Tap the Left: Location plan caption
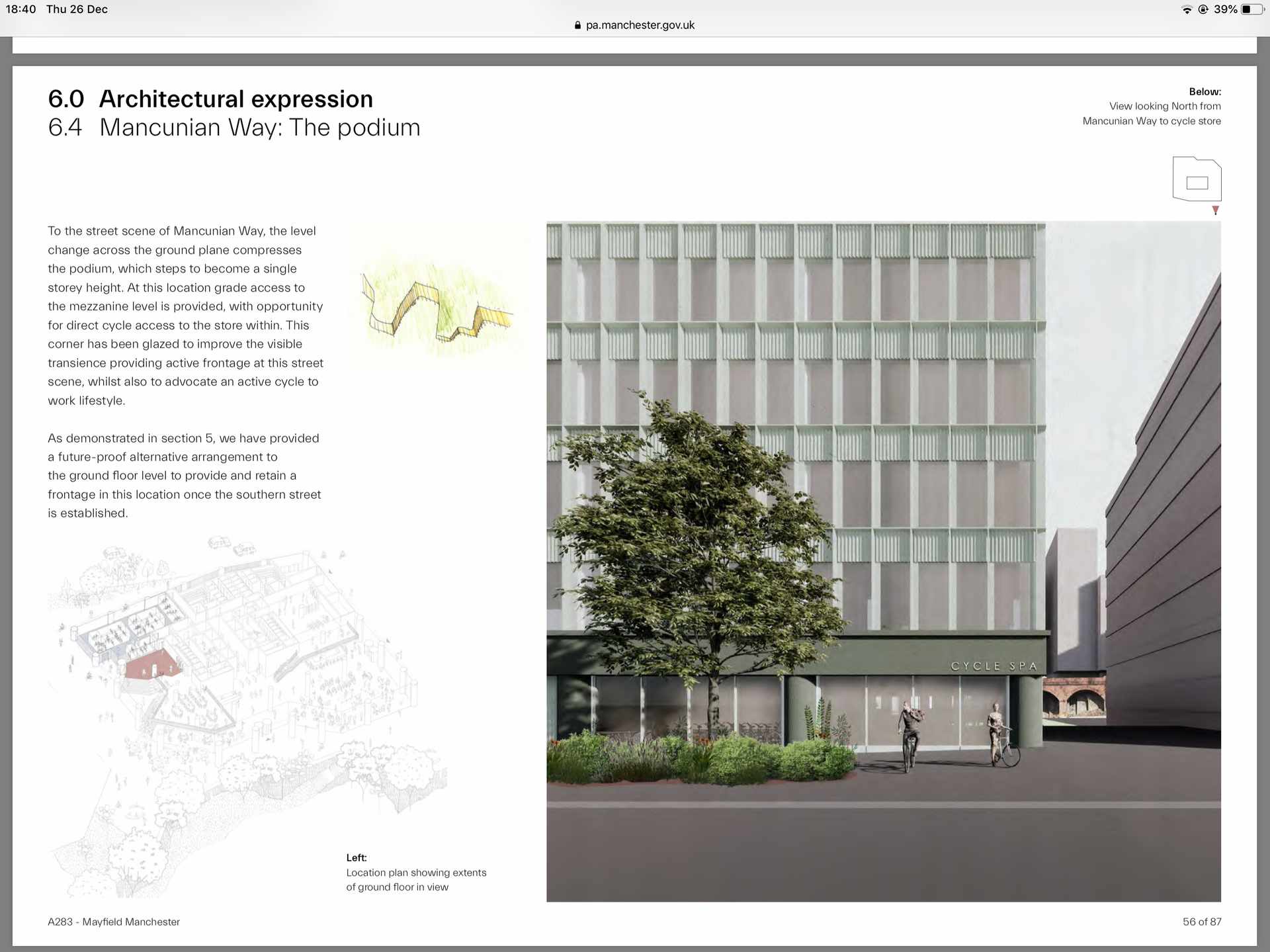The width and height of the screenshot is (1270, 952). [415, 873]
